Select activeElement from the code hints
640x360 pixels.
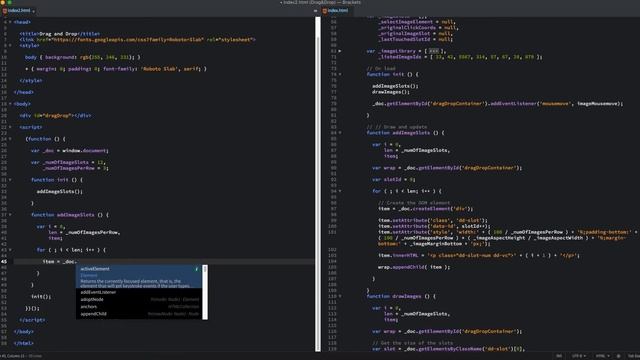(x=139, y=276)
